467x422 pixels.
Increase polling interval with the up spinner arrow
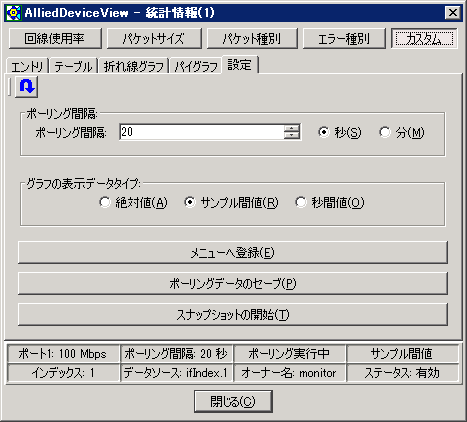tap(292, 128)
